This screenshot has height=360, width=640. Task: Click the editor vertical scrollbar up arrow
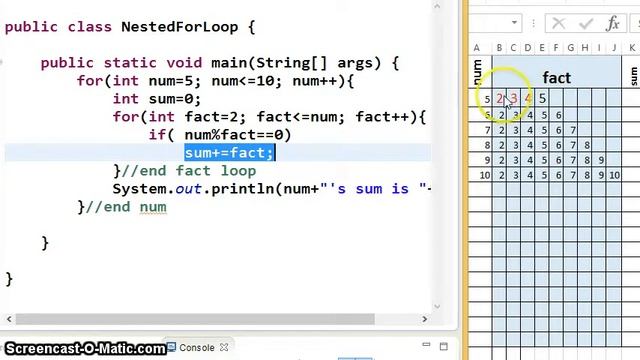click(x=437, y=6)
